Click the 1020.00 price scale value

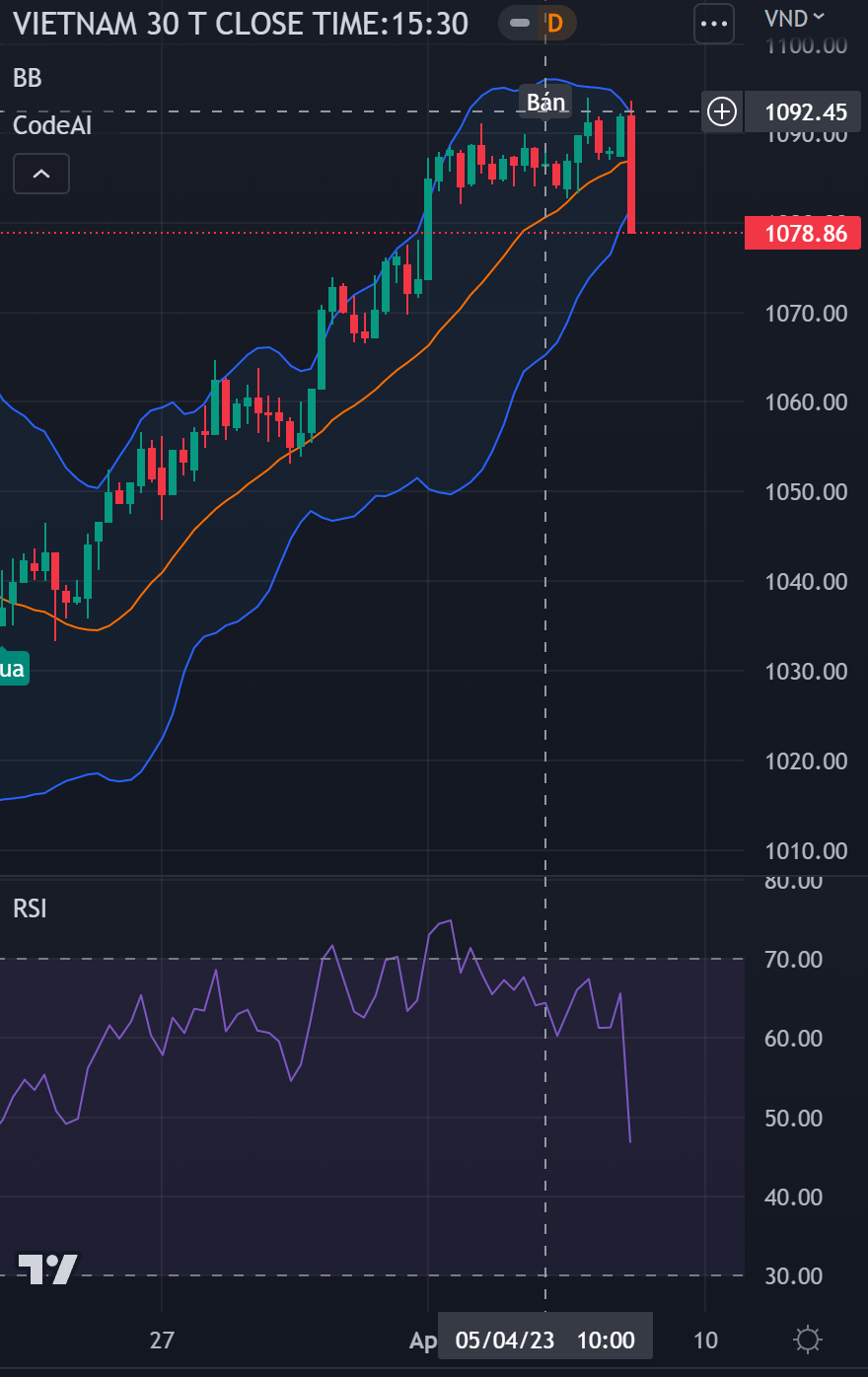pyautogui.click(x=806, y=761)
